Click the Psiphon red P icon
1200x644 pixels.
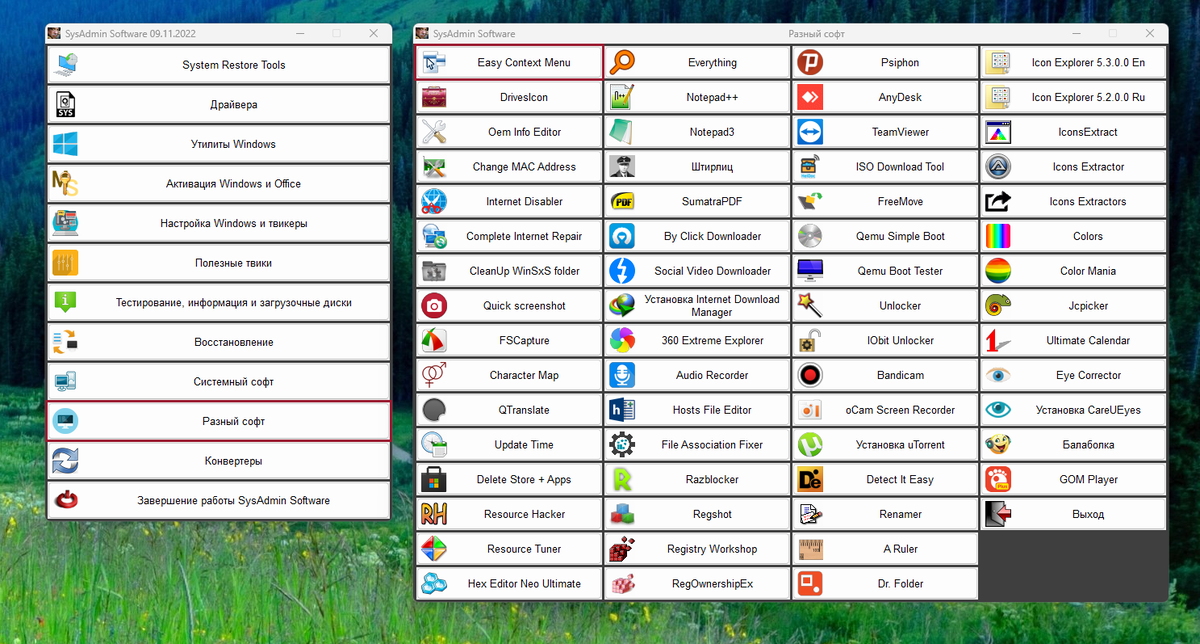pos(810,62)
